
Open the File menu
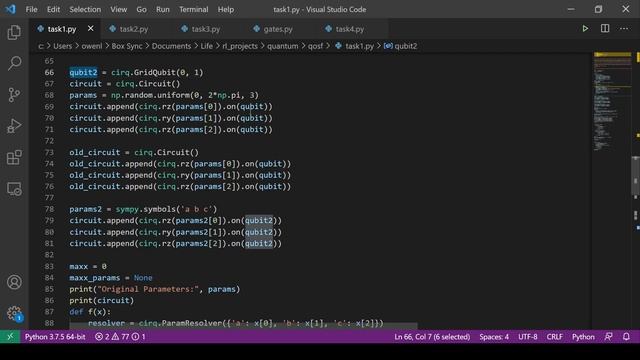[31, 9]
